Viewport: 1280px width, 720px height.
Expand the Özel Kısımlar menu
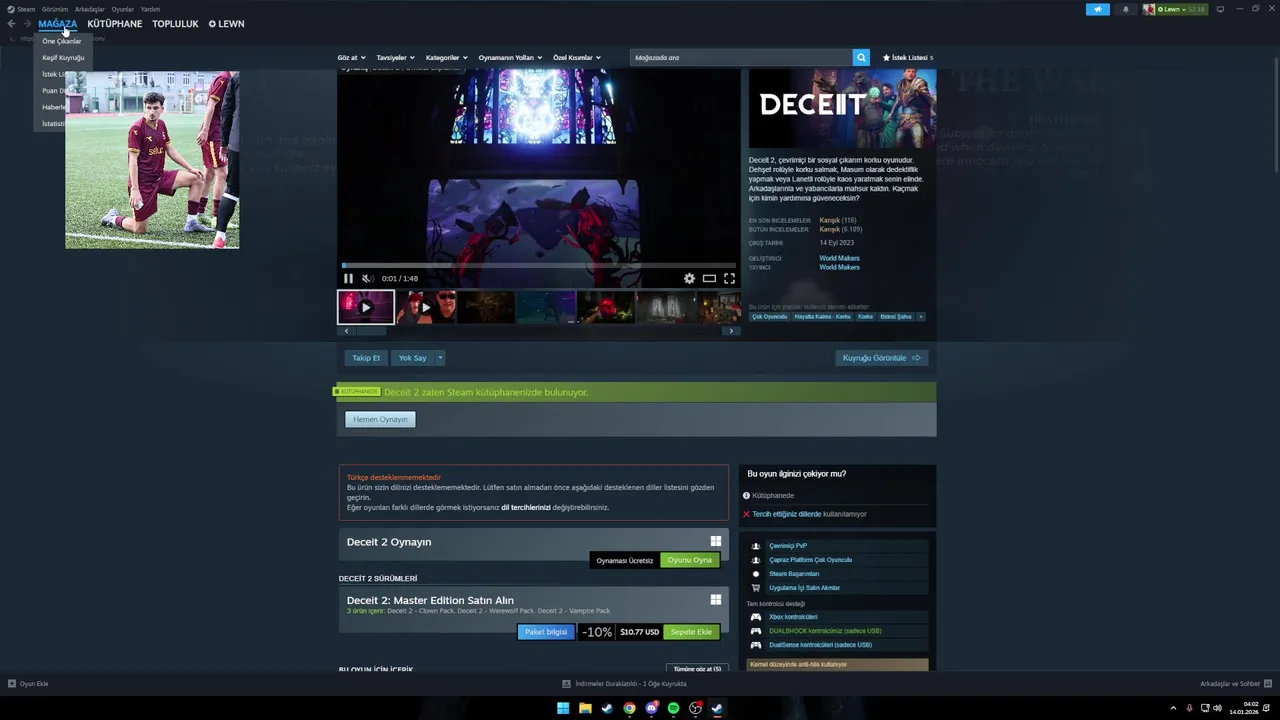click(577, 58)
